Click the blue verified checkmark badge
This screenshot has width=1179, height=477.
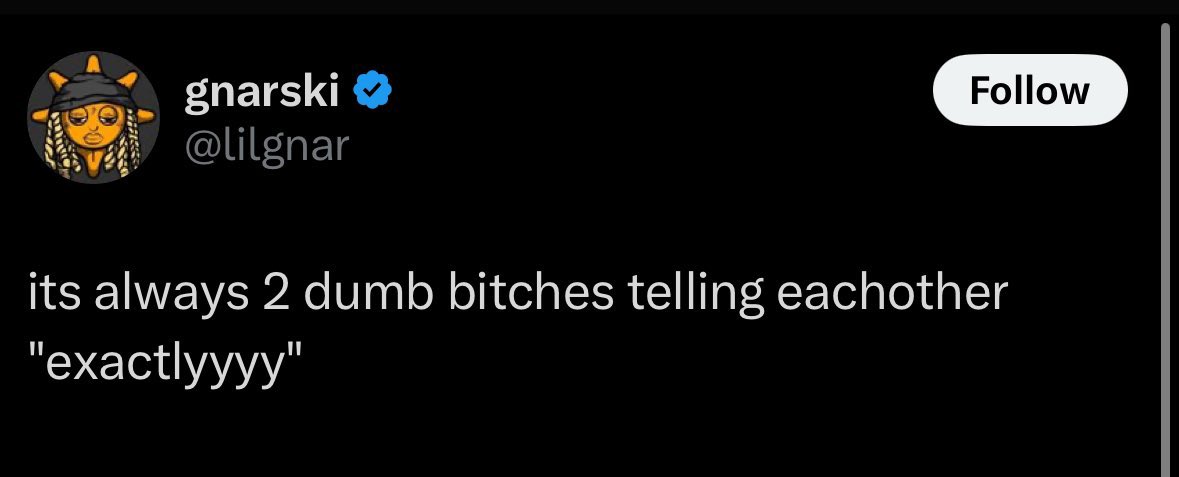pyautogui.click(x=371, y=91)
